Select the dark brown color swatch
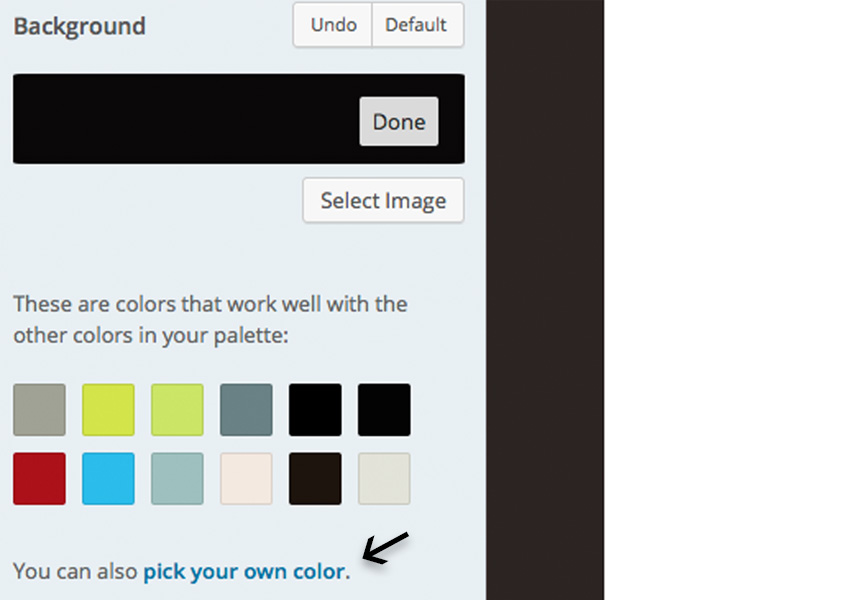Image resolution: width=850 pixels, height=600 pixels. [314, 478]
